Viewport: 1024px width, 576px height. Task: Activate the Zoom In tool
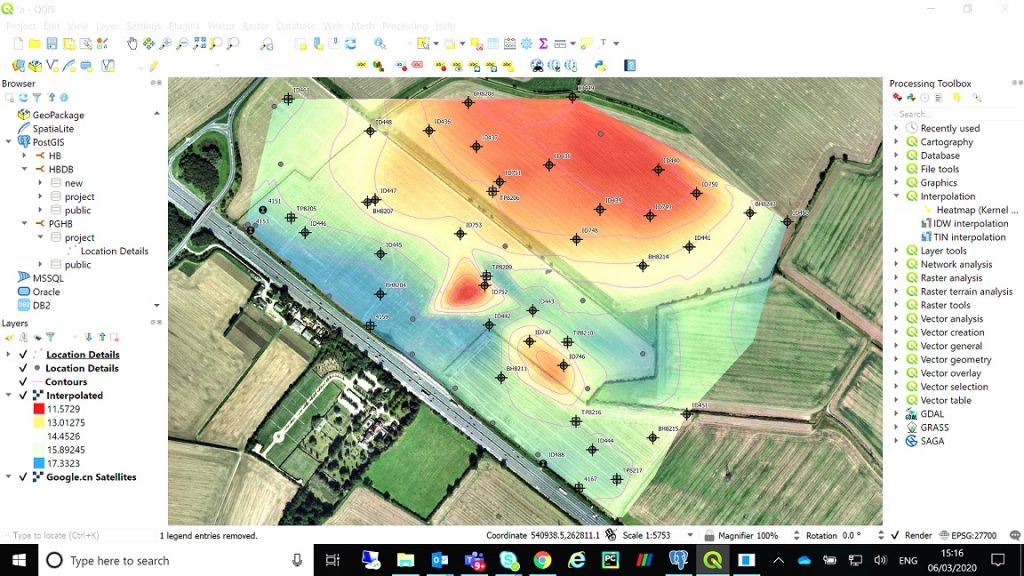[x=164, y=43]
